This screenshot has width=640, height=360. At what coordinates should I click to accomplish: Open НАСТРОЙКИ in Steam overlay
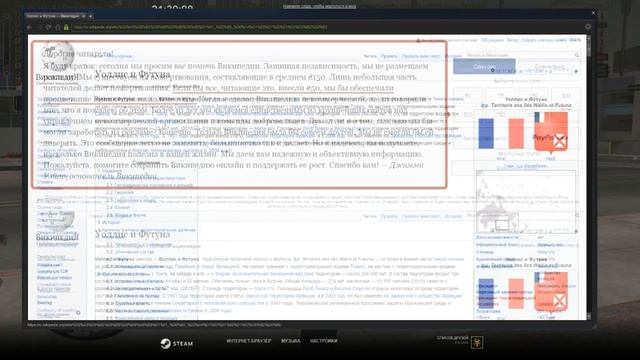pos(323,341)
